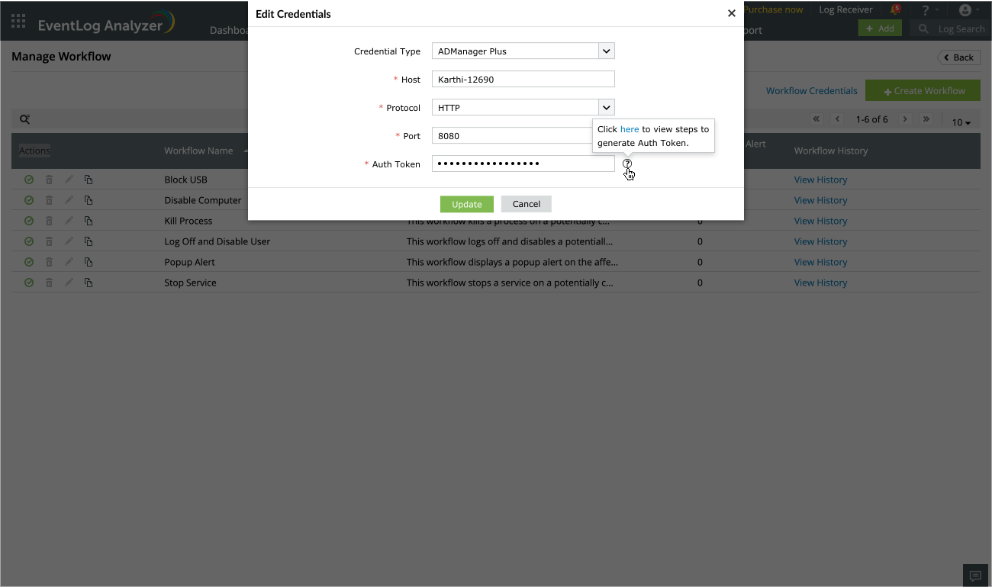The image size is (993, 587).
Task: Click the Update button
Action: [x=467, y=204]
